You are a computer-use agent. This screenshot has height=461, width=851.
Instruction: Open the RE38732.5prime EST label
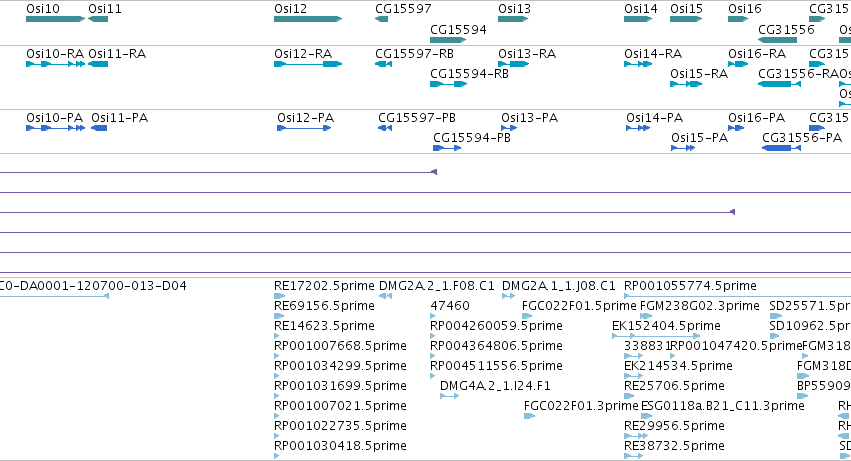click(674, 446)
